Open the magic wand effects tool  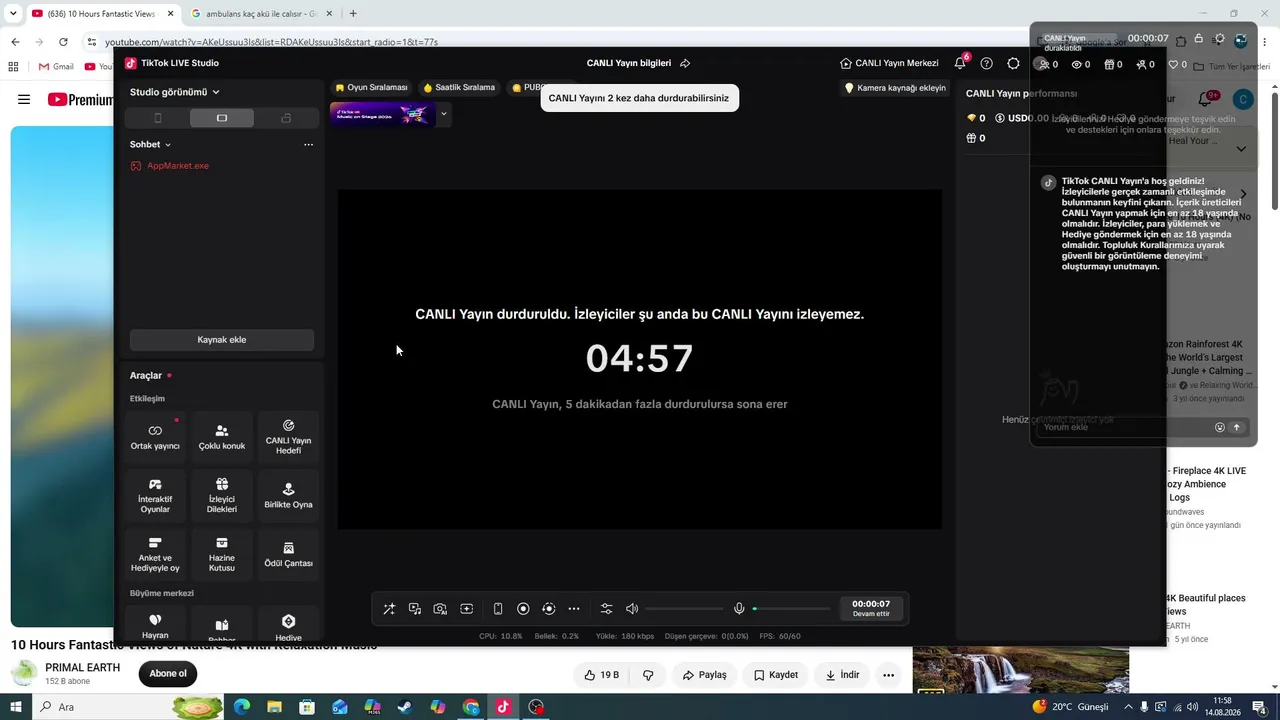[x=389, y=609]
